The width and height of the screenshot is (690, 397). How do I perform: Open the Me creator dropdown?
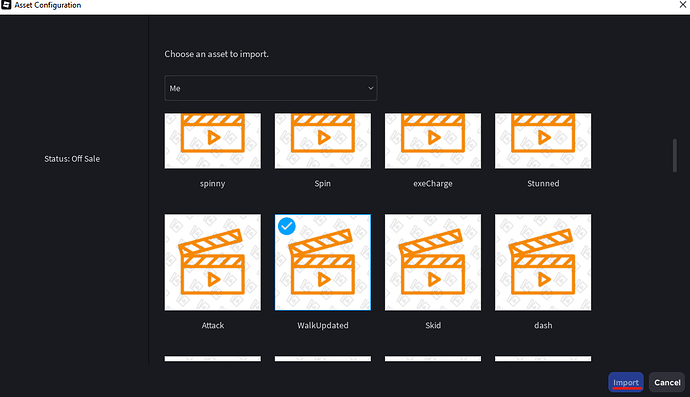(271, 88)
